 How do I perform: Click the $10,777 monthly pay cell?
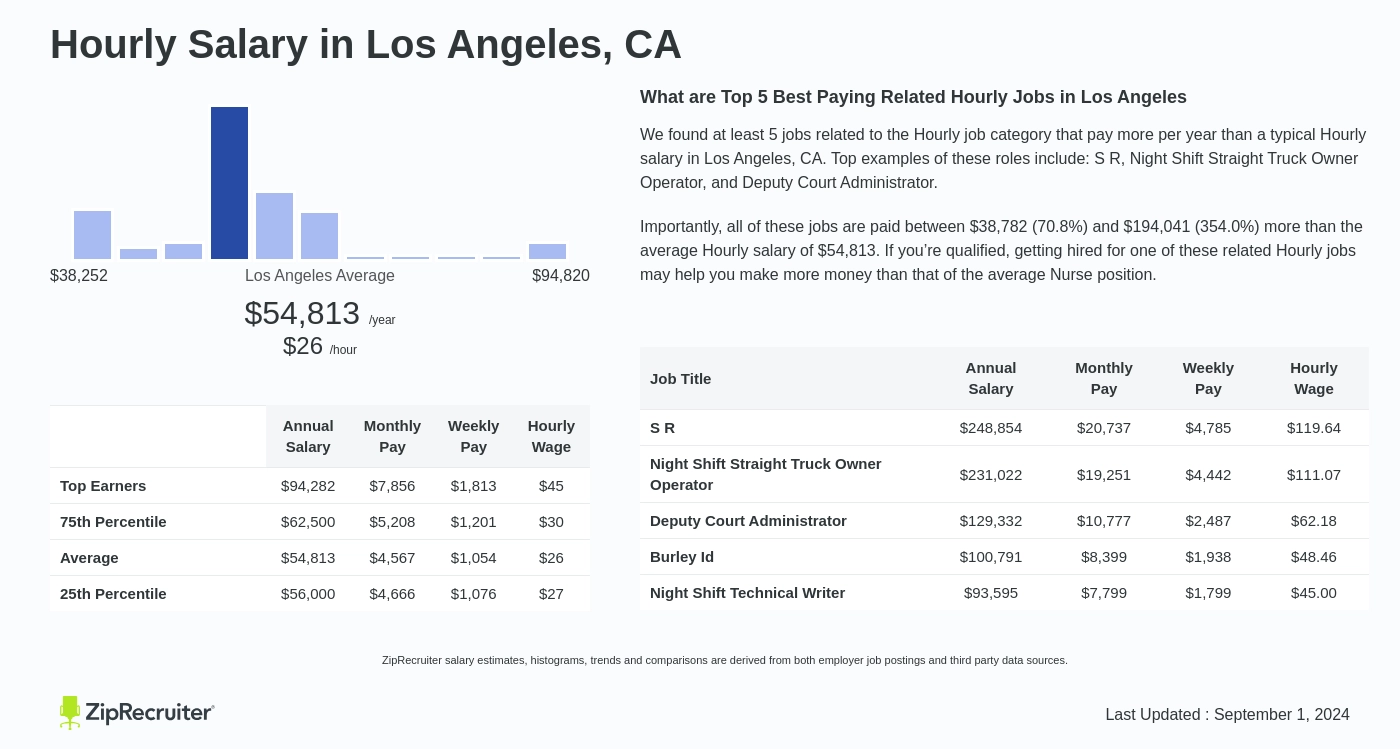(x=1104, y=521)
